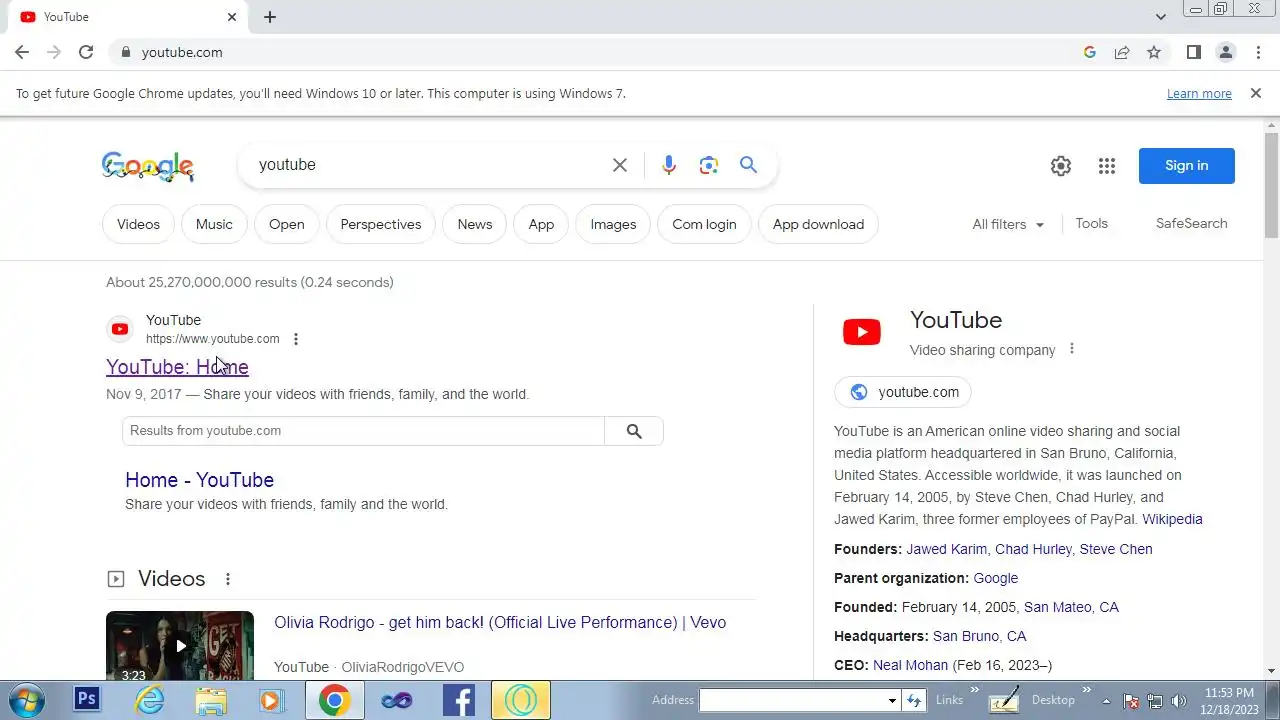Select the News filter chip
Viewport: 1280px width, 720px height.
[475, 224]
